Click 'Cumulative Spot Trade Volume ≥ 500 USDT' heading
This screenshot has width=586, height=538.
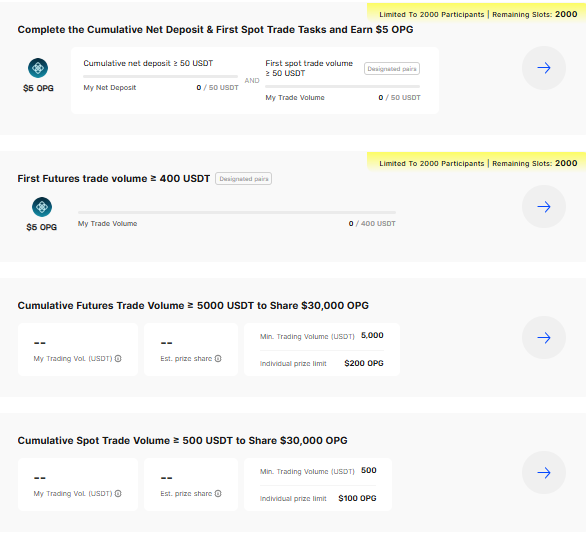click(182, 440)
